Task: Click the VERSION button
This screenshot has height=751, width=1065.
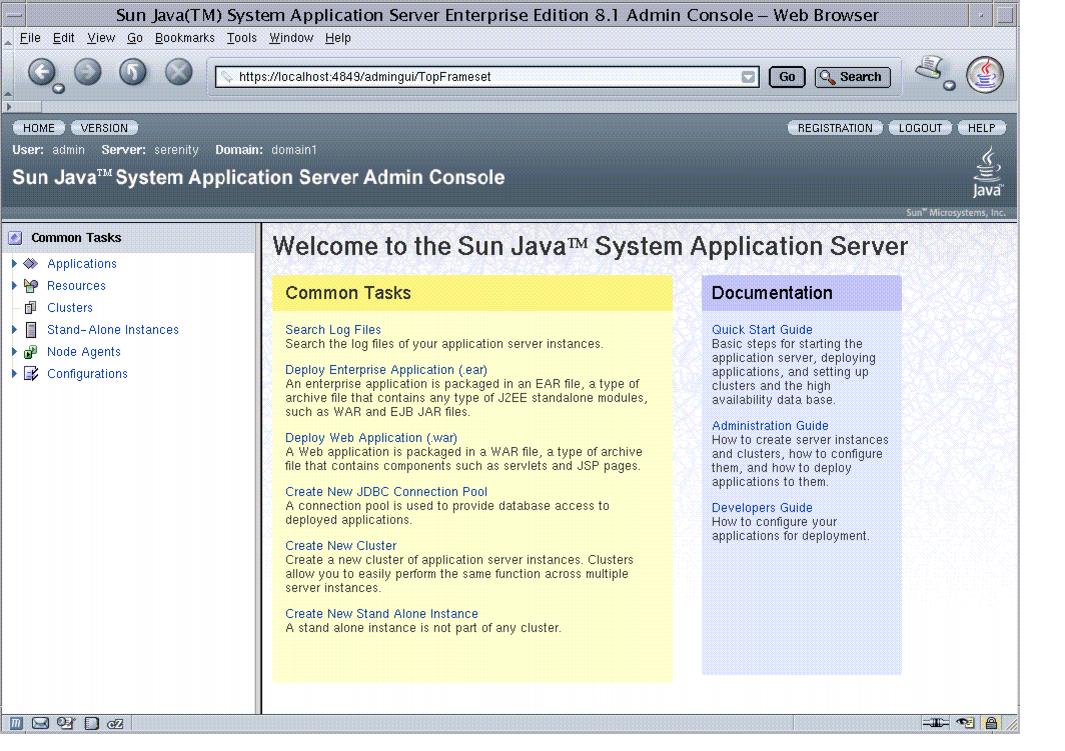Action: tap(104, 128)
